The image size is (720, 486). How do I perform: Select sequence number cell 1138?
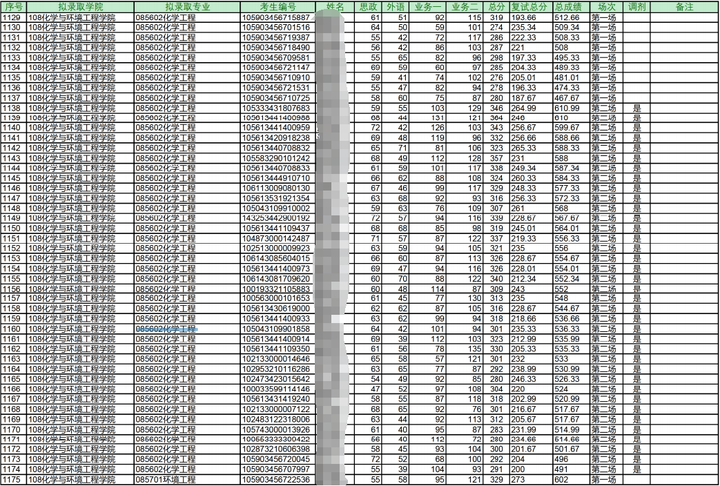[x=14, y=108]
